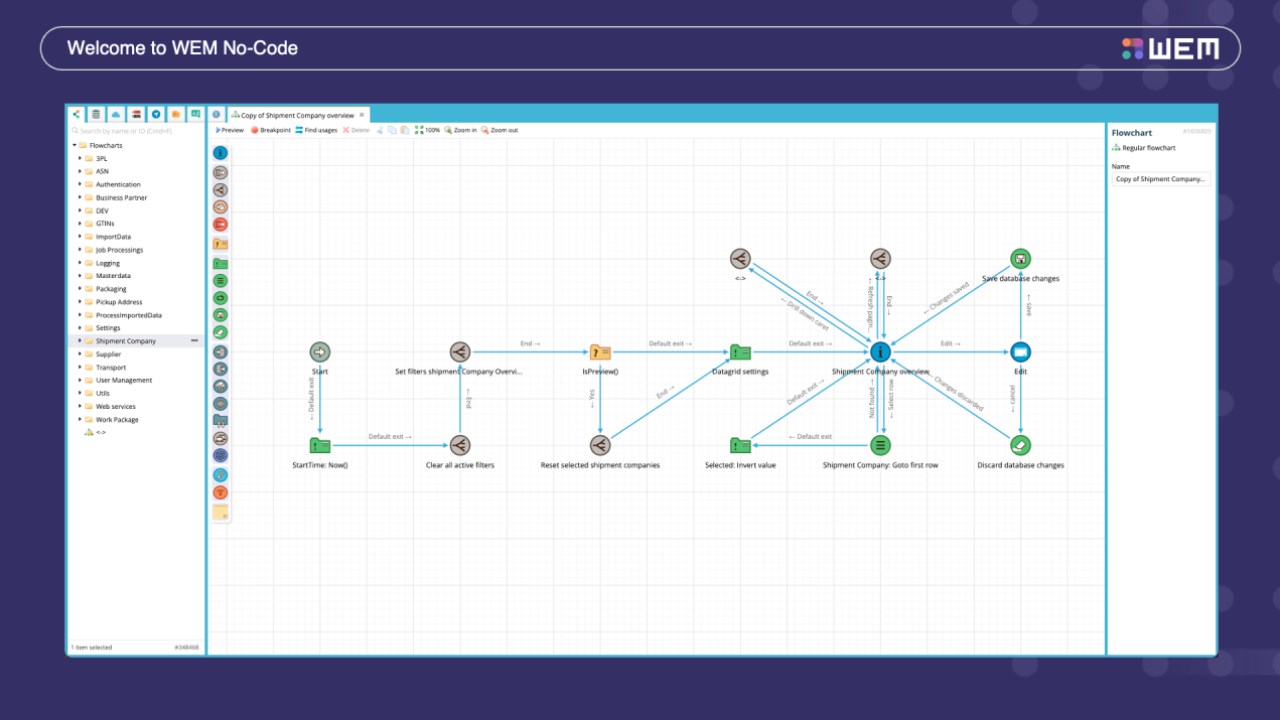1280x720 pixels.
Task: Click the Preview toolbar button
Action: click(x=230, y=130)
